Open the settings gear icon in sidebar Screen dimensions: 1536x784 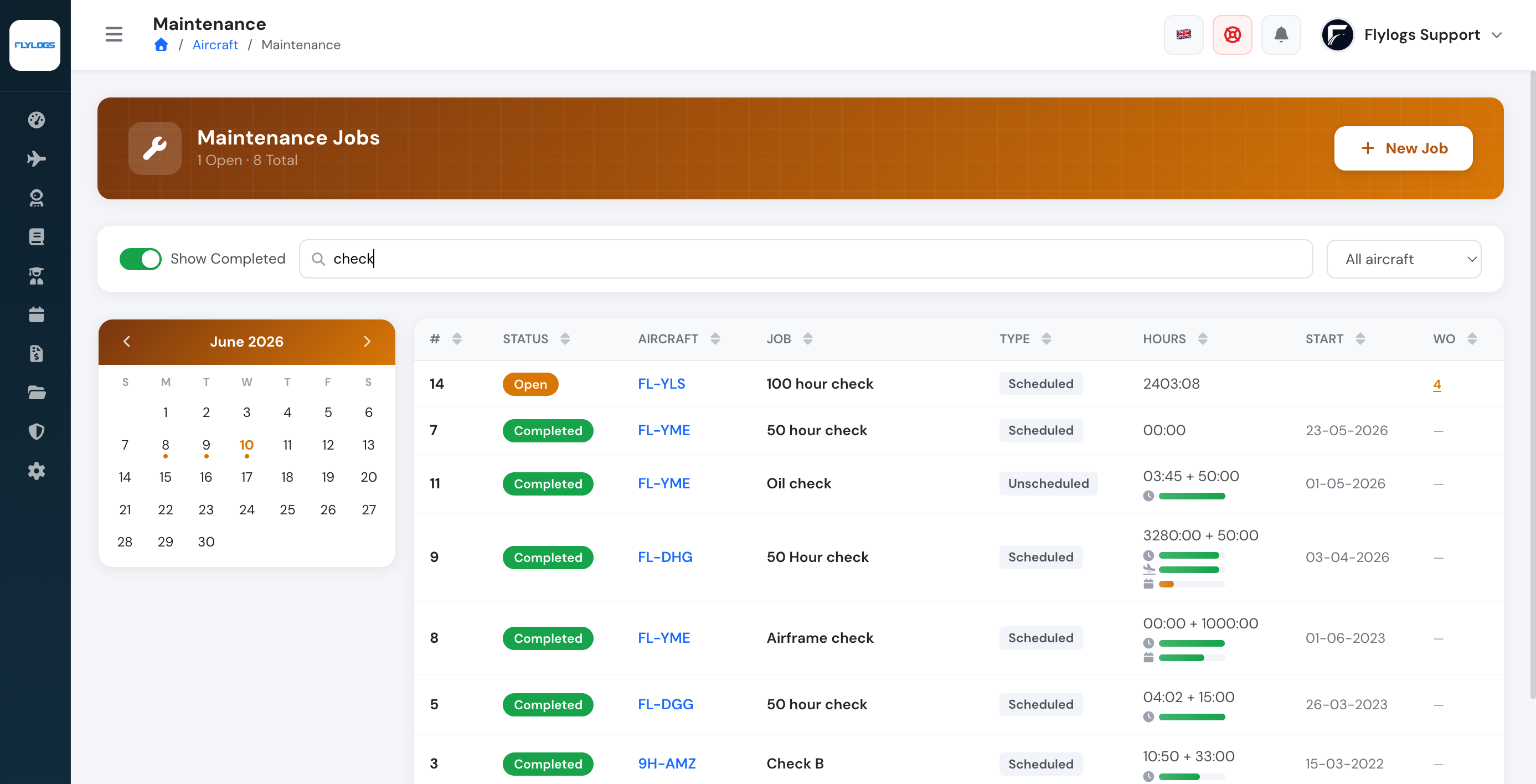37,471
